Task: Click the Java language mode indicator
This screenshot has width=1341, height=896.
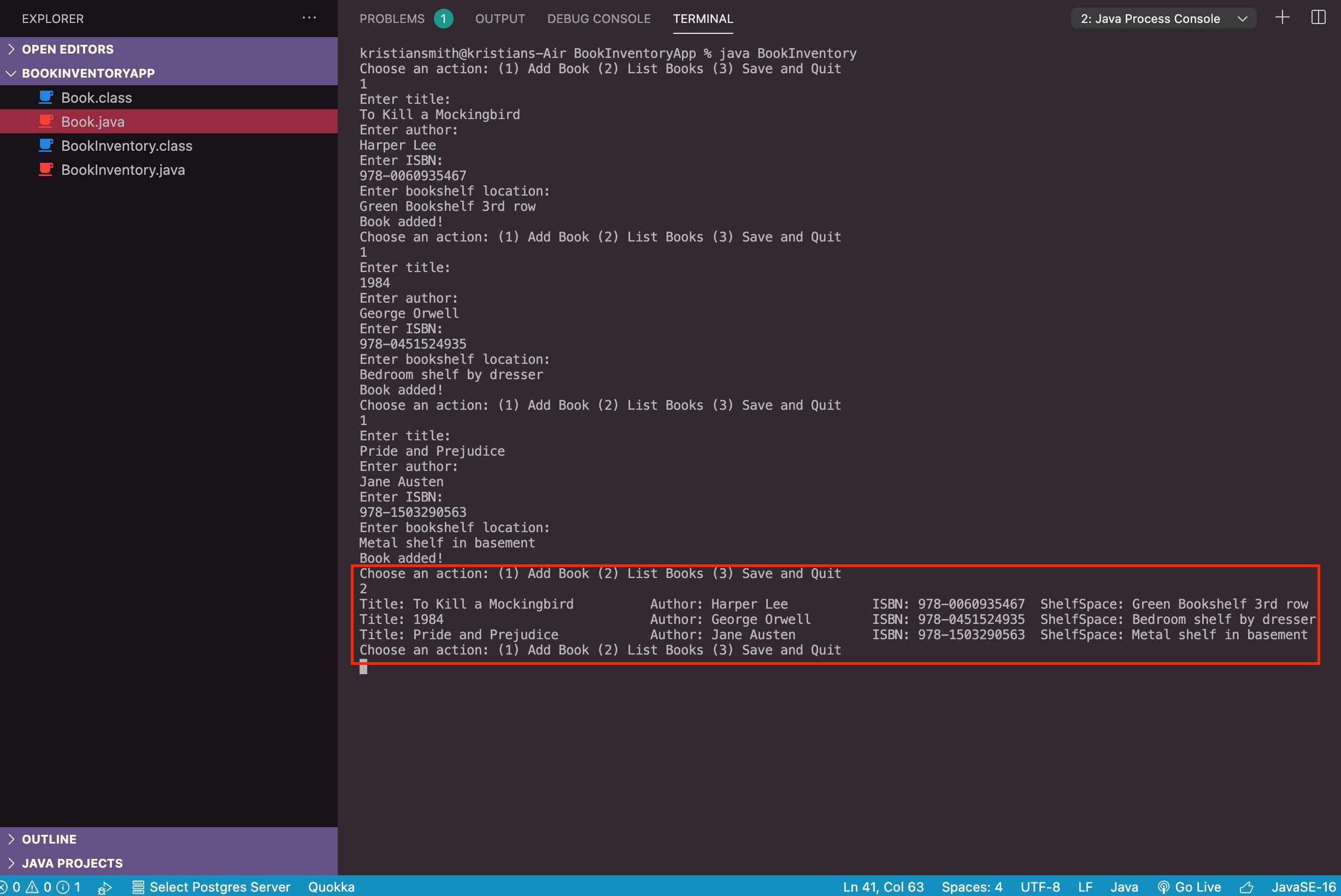Action: (x=1124, y=887)
